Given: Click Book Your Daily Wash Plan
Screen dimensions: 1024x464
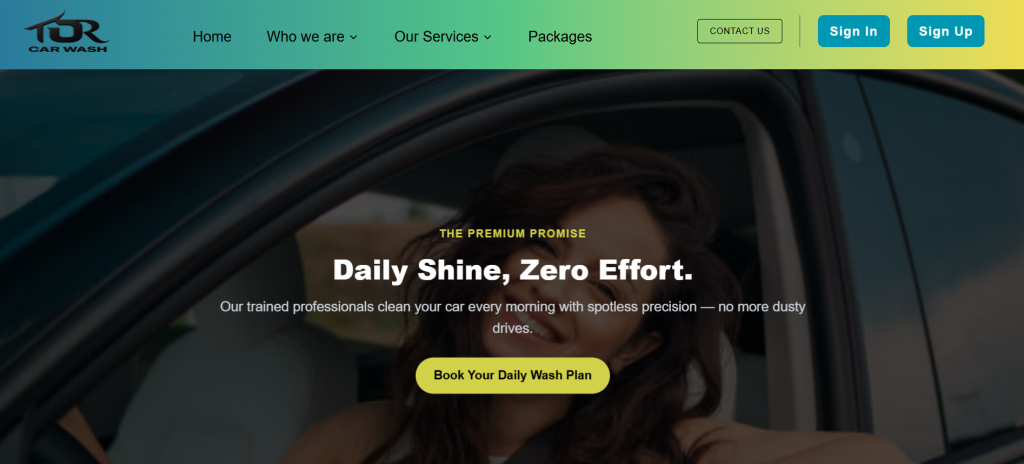Looking at the screenshot, I should click(x=513, y=375).
